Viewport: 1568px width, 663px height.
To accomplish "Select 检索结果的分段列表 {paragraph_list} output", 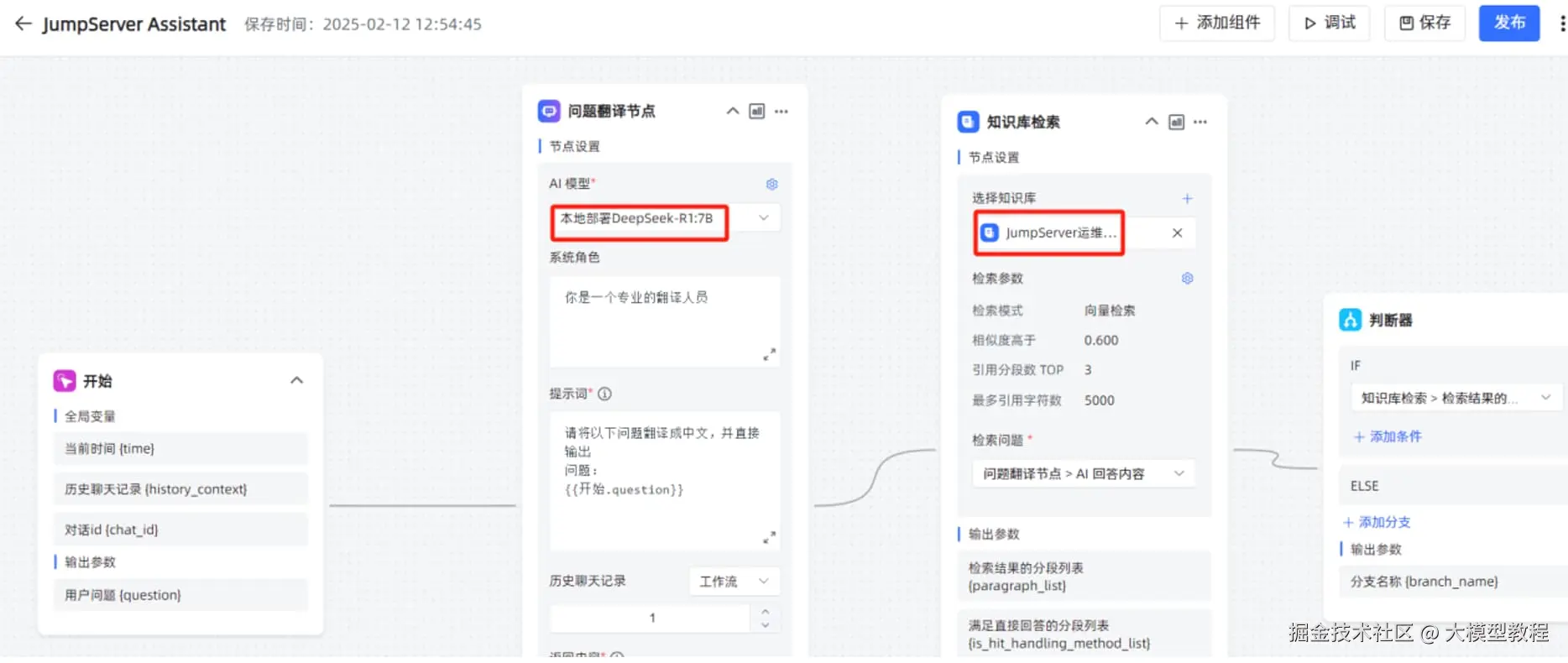I will tap(1085, 577).
